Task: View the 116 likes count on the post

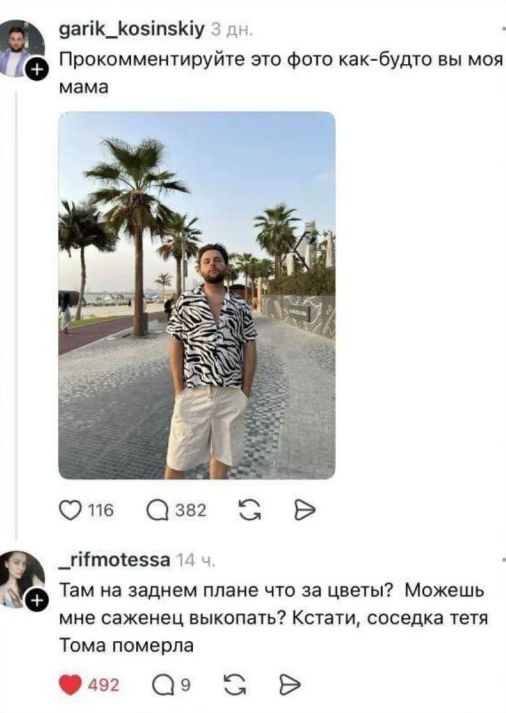Action: [x=100, y=511]
